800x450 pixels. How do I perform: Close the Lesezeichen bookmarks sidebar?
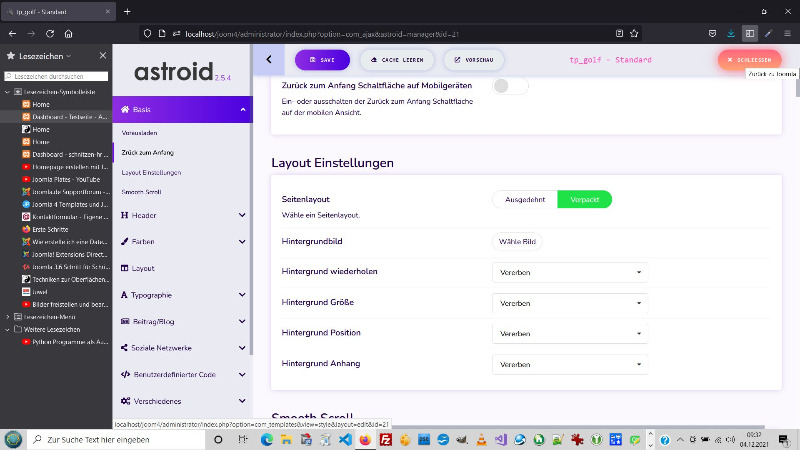coord(103,56)
